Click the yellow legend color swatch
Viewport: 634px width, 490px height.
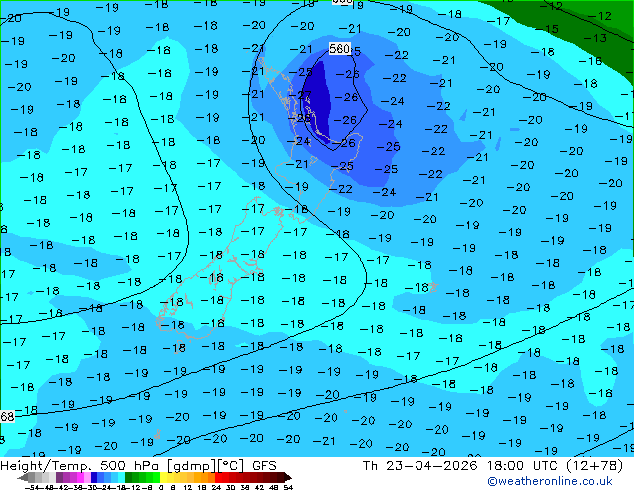pyautogui.click(x=163, y=477)
